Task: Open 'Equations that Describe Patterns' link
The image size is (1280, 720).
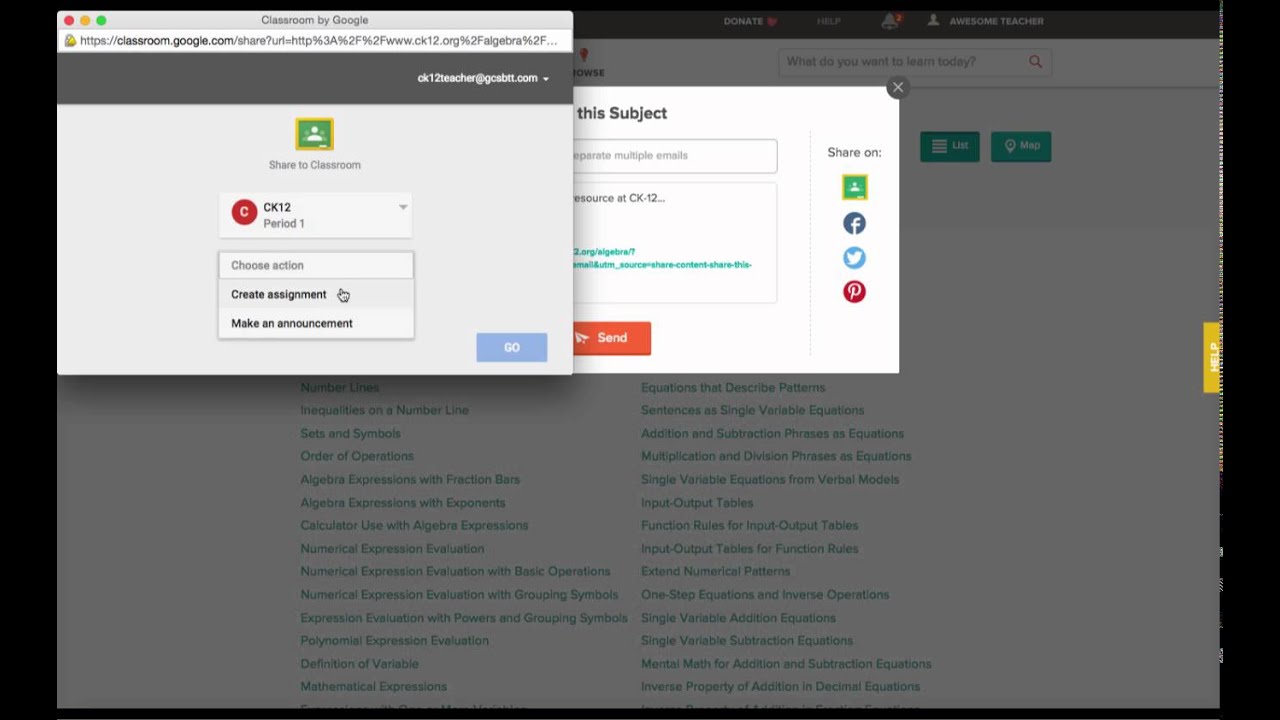Action: pos(733,387)
